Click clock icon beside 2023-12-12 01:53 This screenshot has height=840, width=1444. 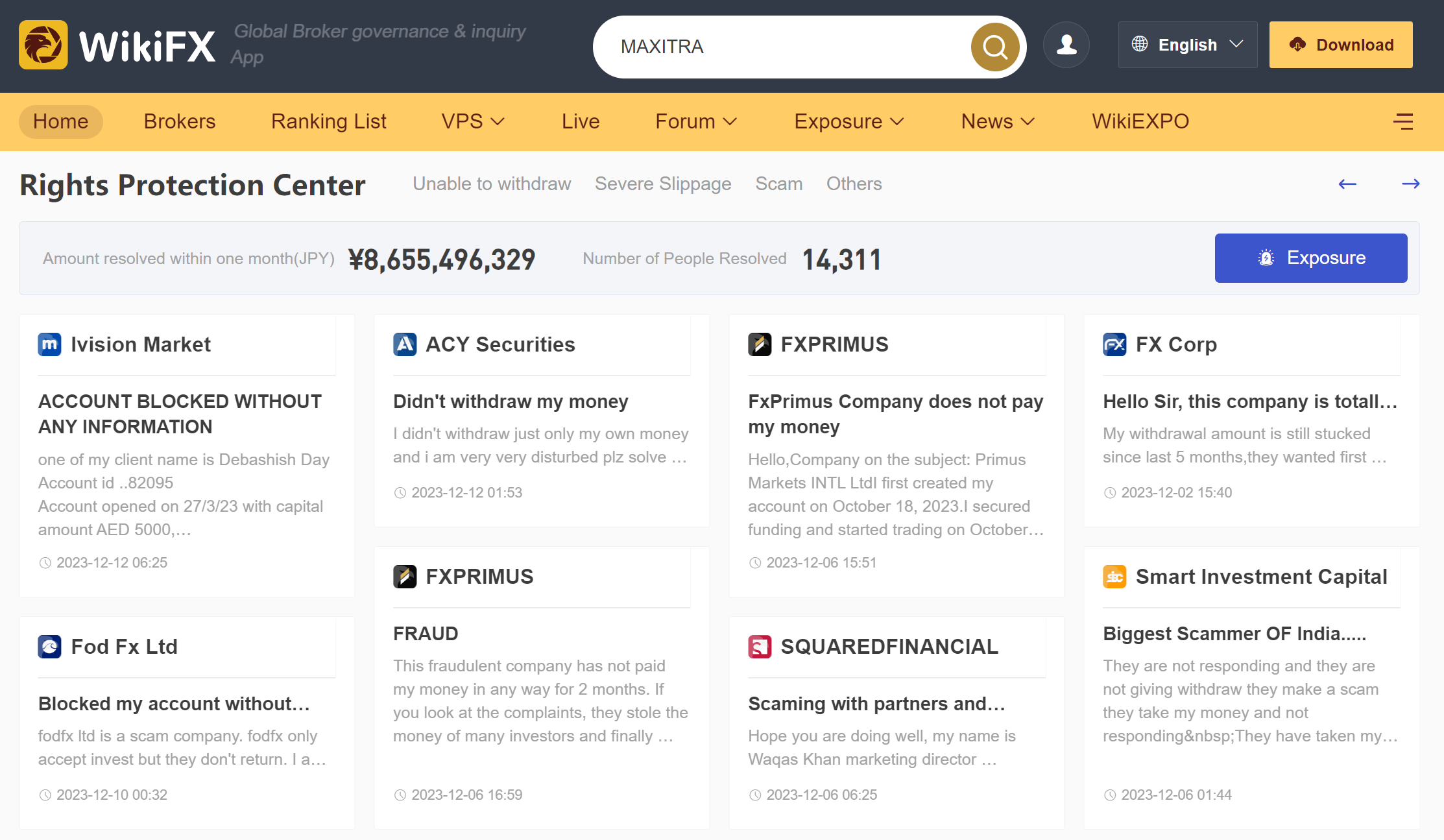[400, 493]
